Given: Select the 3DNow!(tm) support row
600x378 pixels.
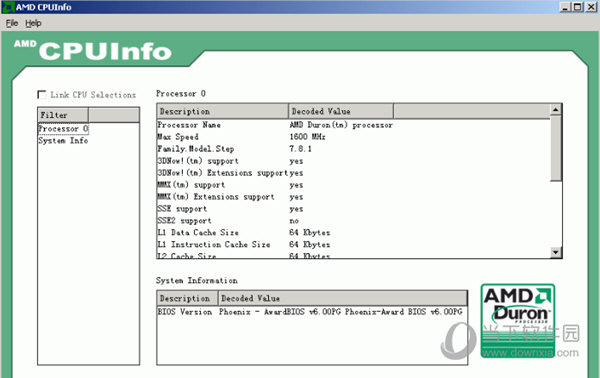Looking at the screenshot, I should (353, 161).
